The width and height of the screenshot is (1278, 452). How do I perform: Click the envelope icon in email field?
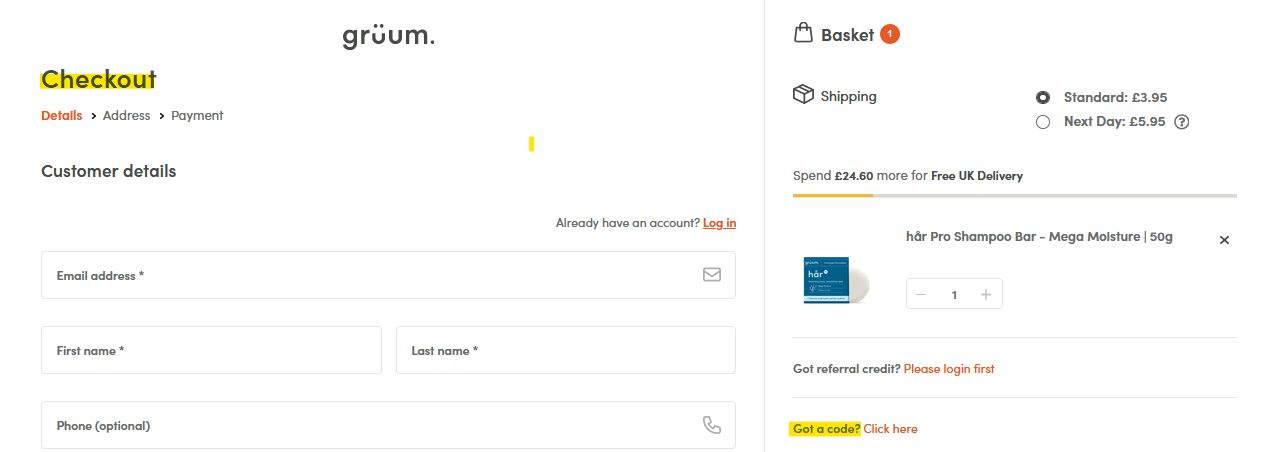click(711, 275)
